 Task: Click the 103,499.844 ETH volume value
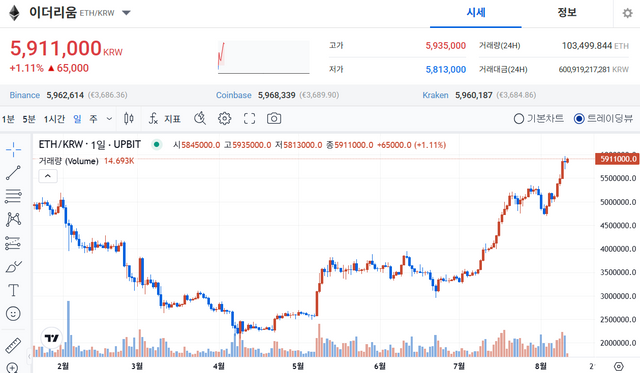point(595,46)
